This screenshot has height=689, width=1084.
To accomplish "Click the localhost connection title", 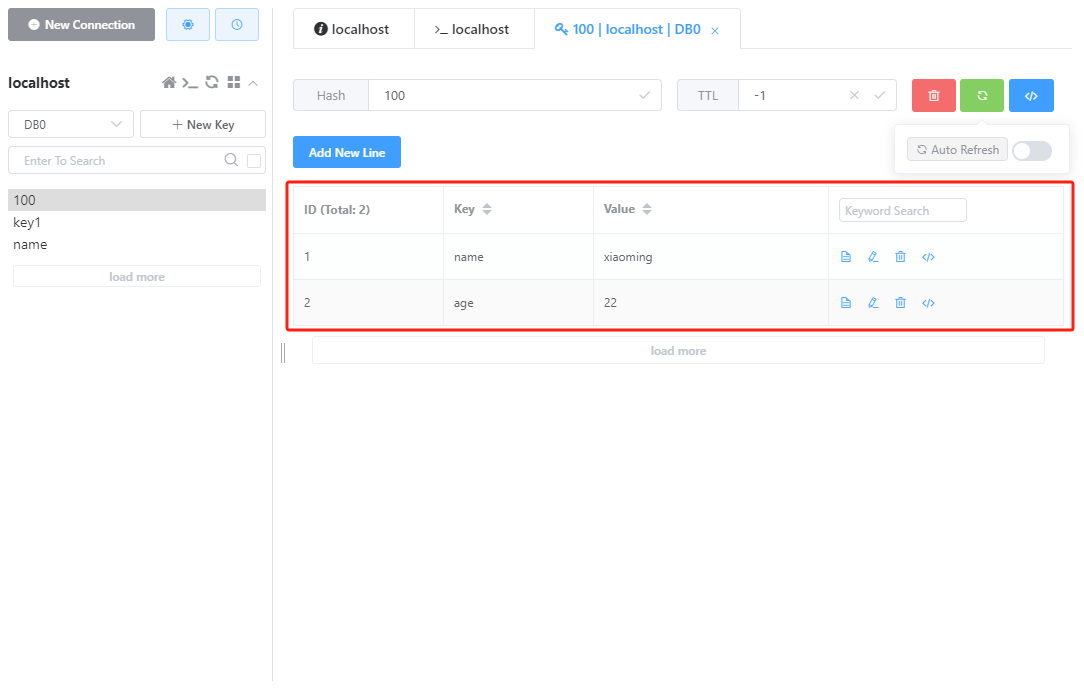I will [x=39, y=83].
